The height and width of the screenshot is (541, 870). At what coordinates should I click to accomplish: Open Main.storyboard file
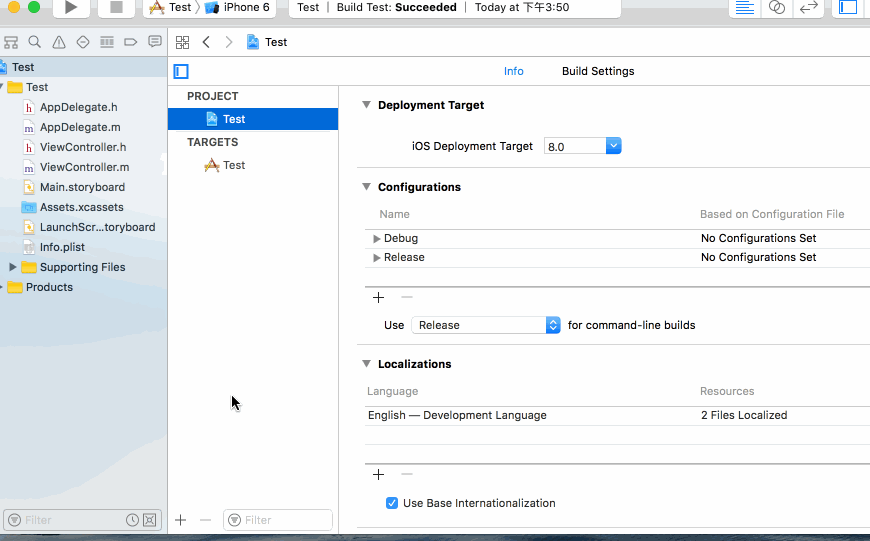tap(82, 187)
